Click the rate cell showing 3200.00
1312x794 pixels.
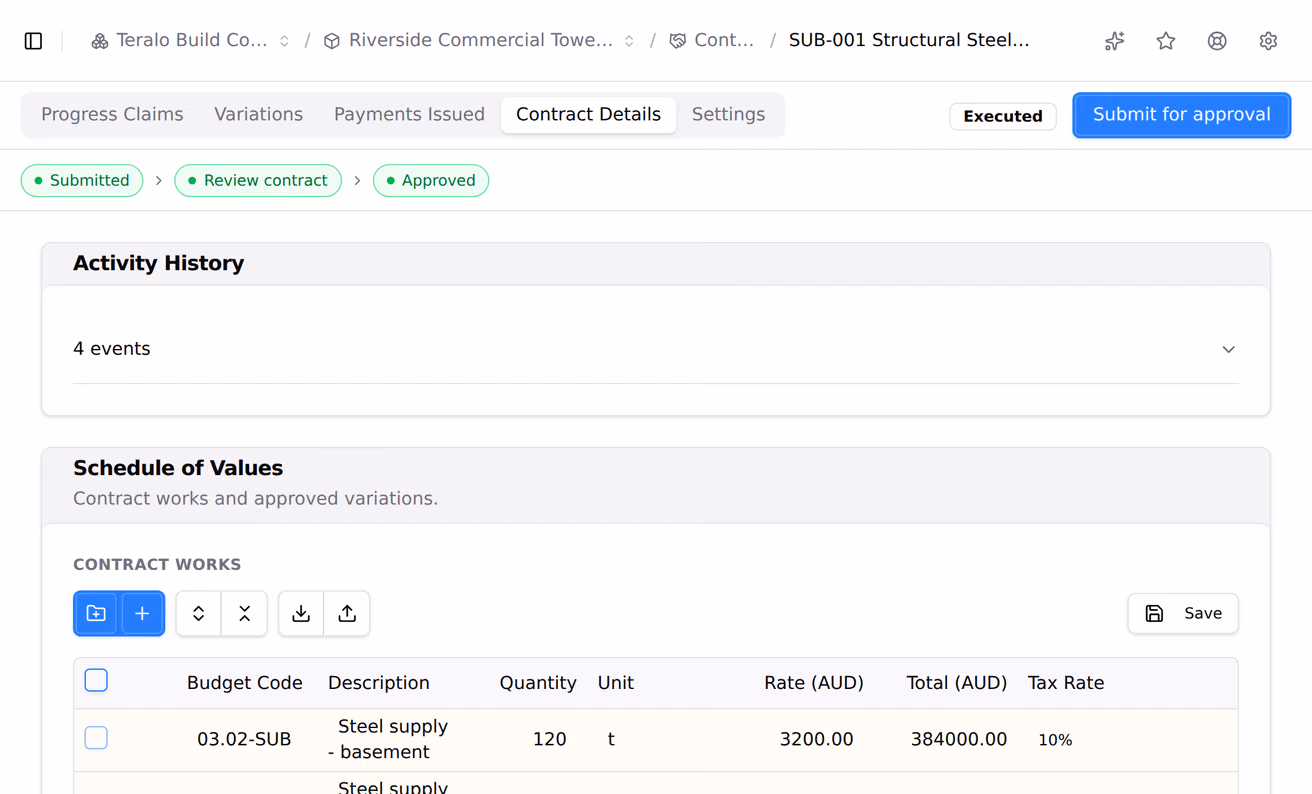pos(817,740)
